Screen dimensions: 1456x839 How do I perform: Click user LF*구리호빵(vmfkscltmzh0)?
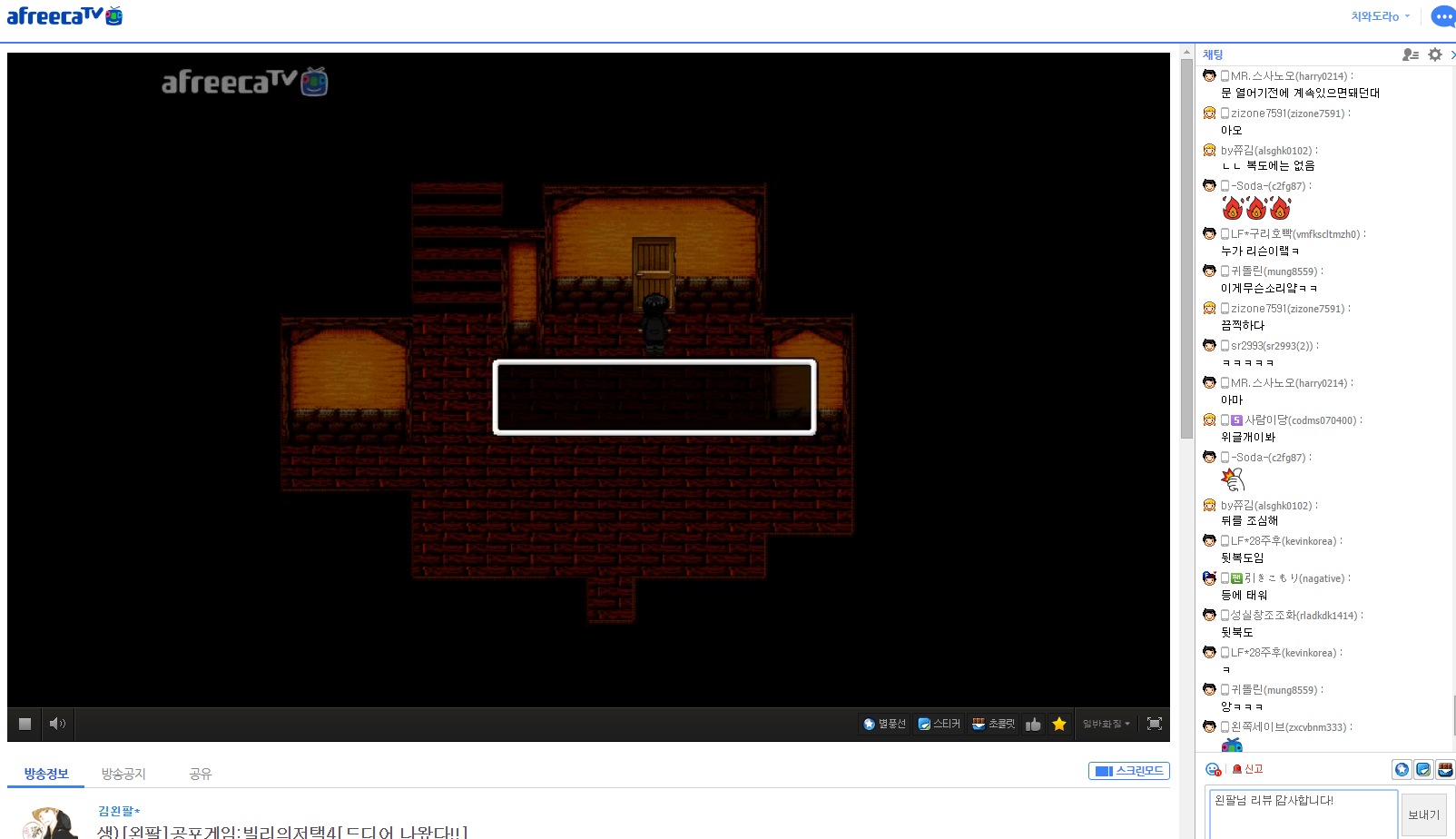pos(1295,234)
